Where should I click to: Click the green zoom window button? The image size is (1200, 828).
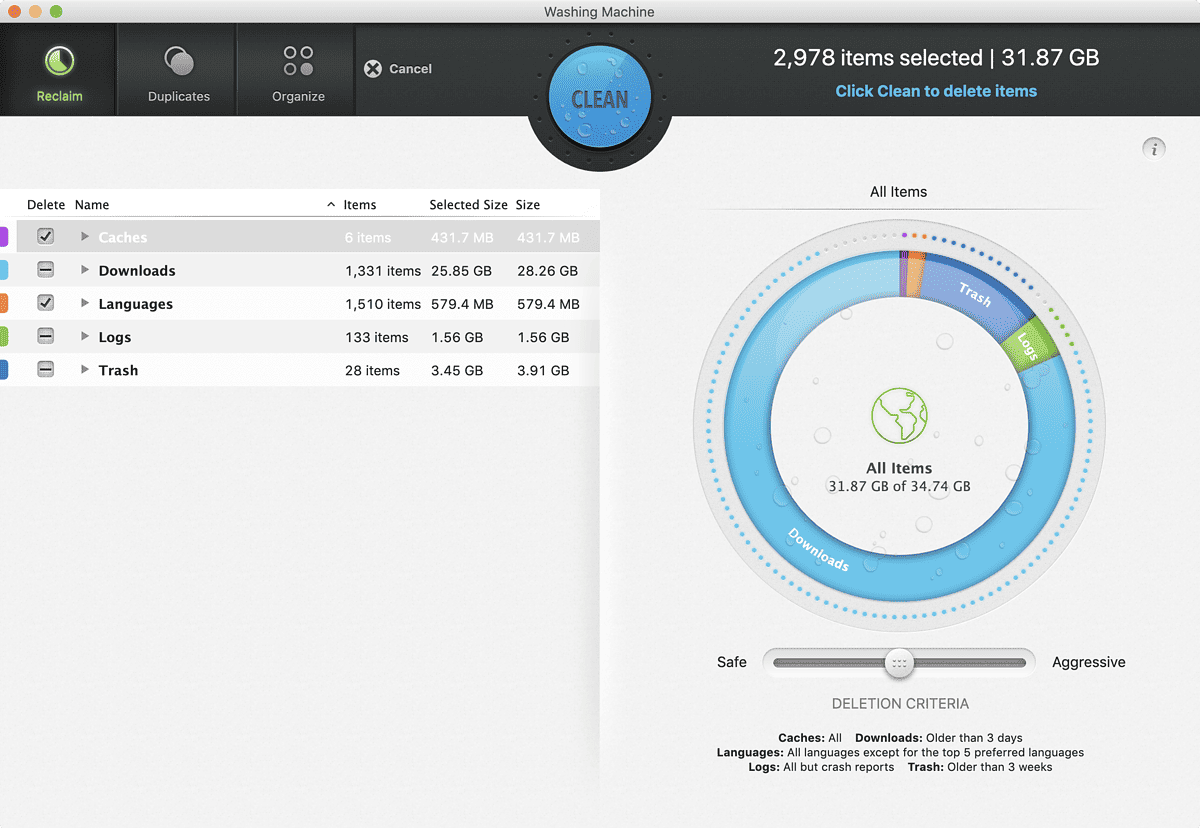tap(55, 11)
